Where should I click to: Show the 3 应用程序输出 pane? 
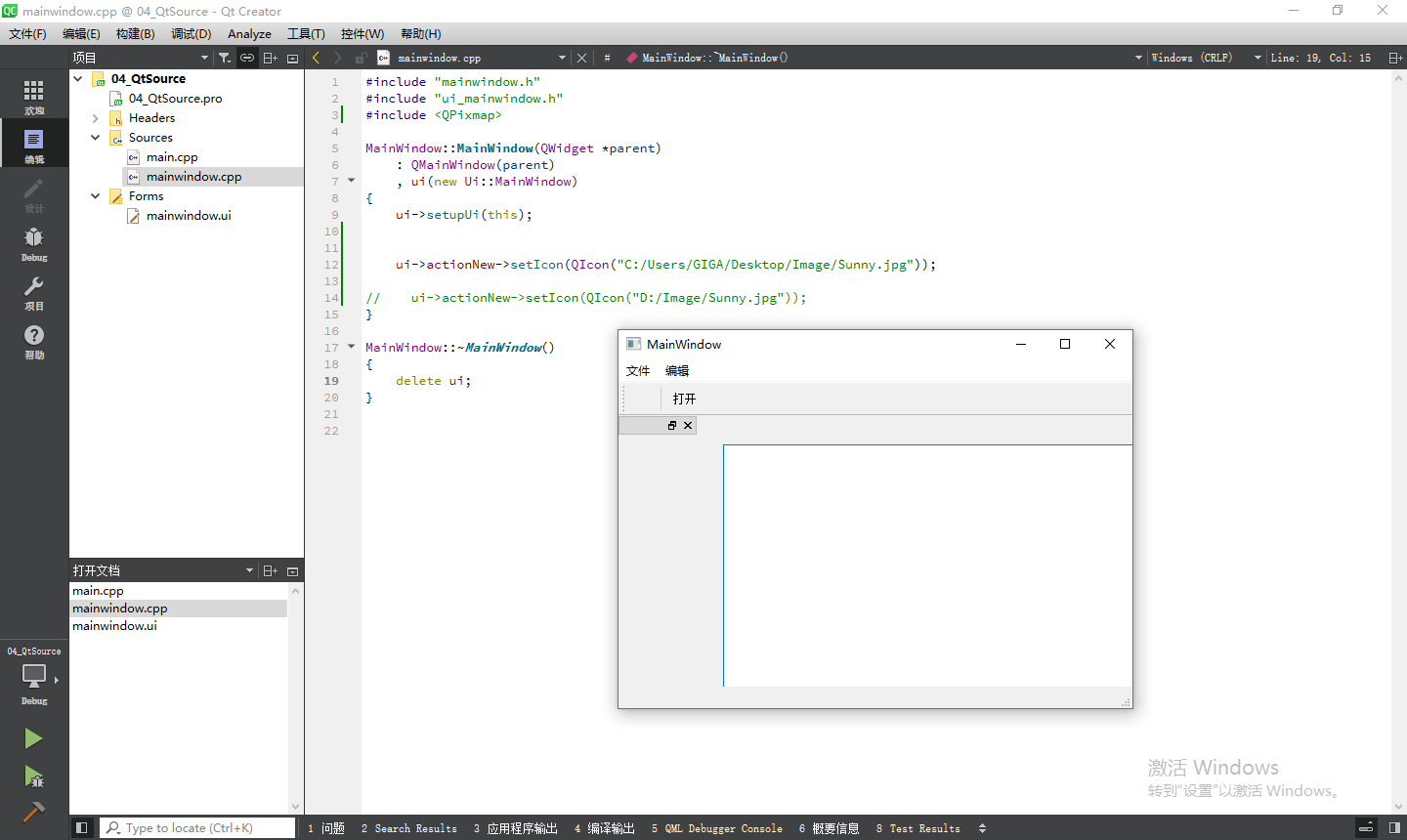click(x=515, y=828)
